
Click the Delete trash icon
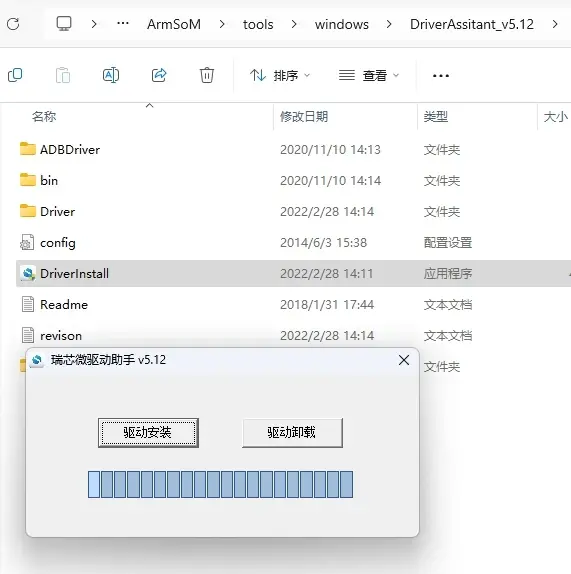207,75
